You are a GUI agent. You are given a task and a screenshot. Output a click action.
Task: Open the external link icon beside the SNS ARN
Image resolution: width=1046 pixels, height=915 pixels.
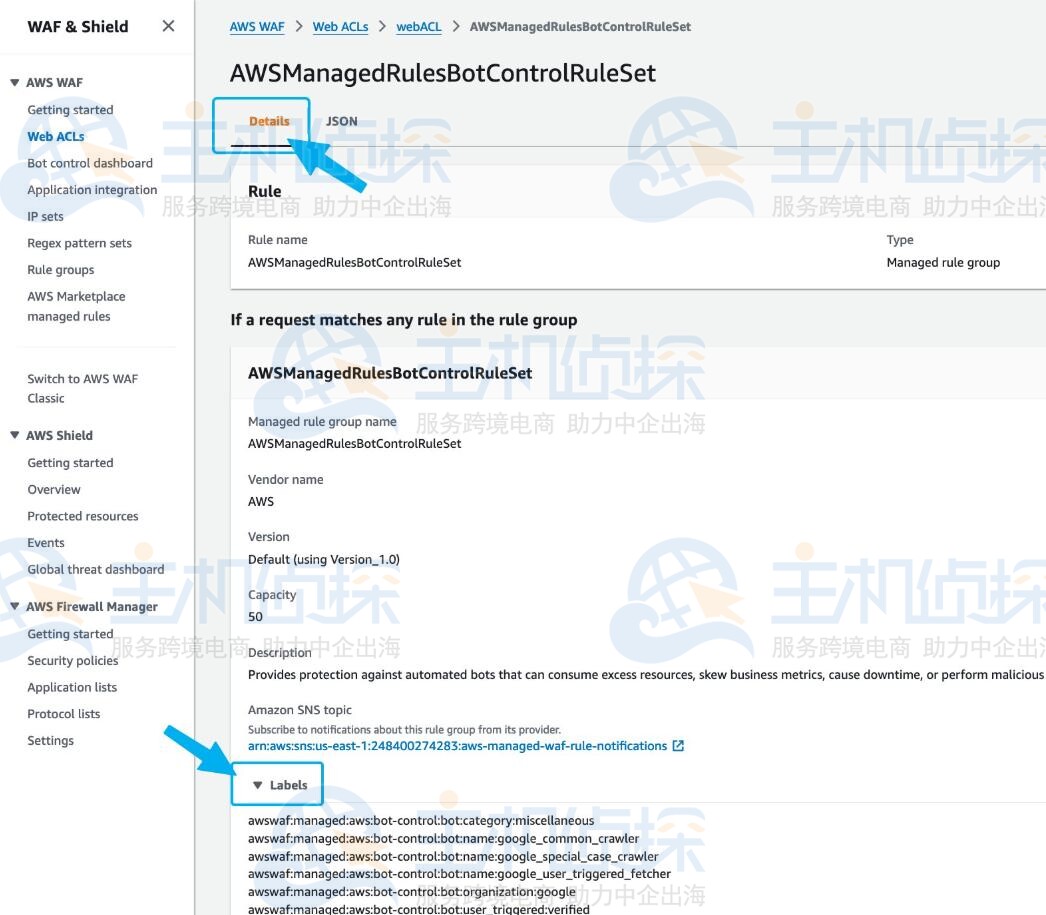(678, 745)
